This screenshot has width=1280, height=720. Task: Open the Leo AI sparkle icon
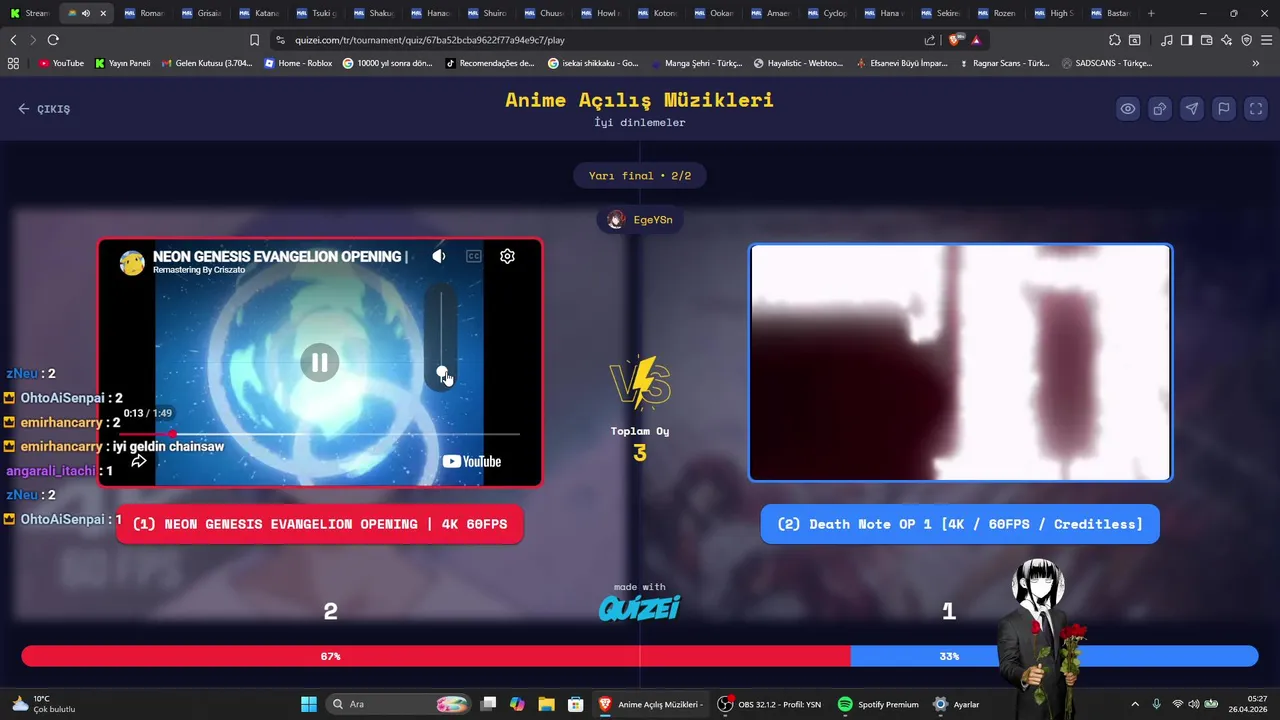click(1226, 40)
